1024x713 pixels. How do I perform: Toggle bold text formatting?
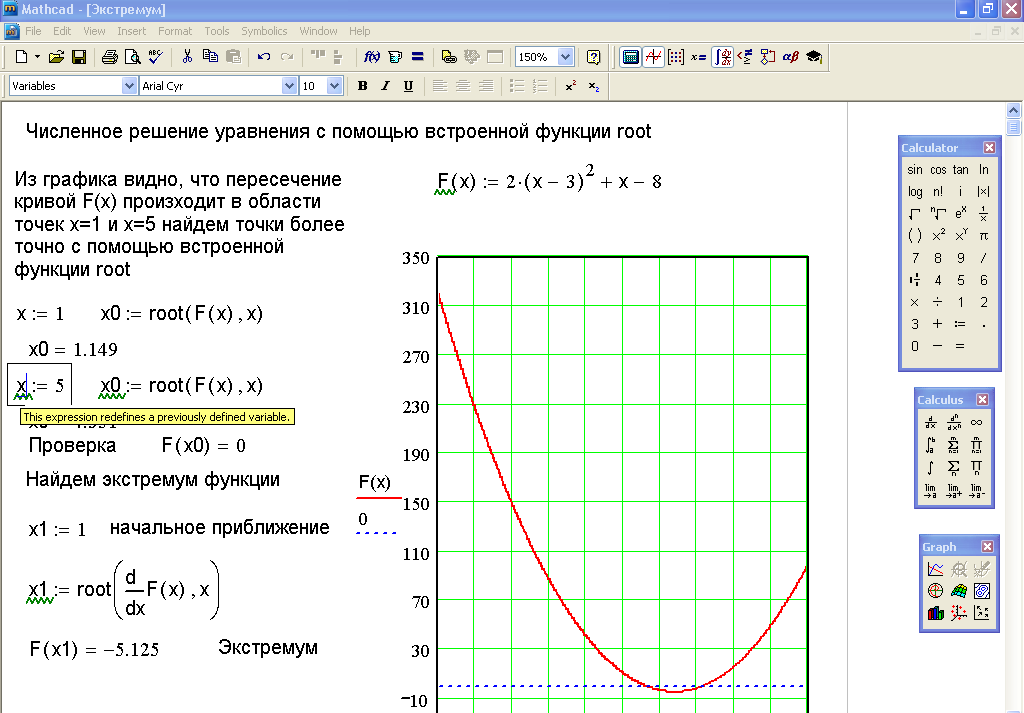tap(362, 86)
